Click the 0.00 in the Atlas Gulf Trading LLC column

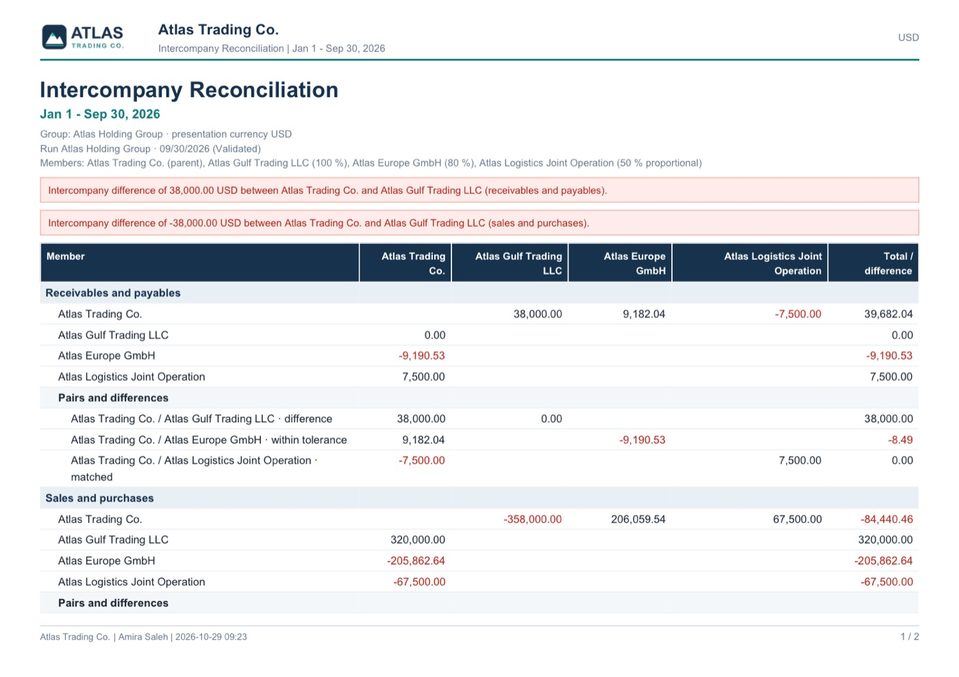(x=551, y=419)
